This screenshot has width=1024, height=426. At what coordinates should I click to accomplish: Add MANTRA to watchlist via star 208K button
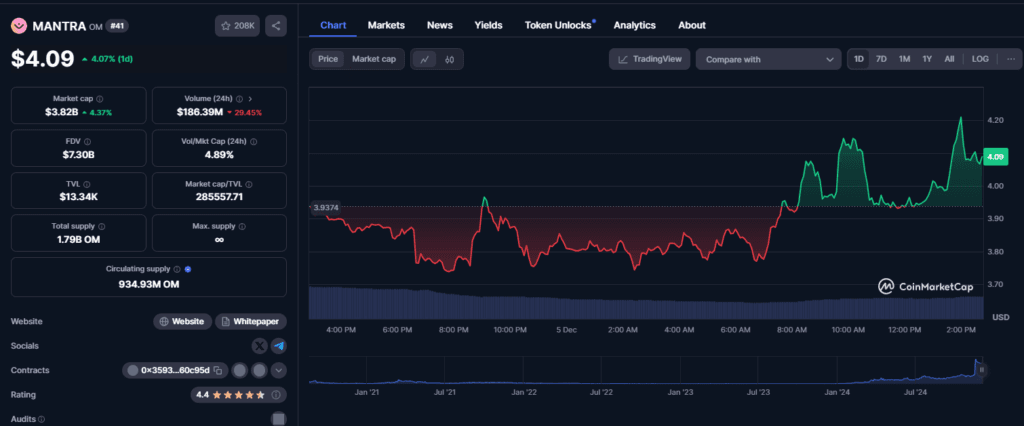pos(237,25)
